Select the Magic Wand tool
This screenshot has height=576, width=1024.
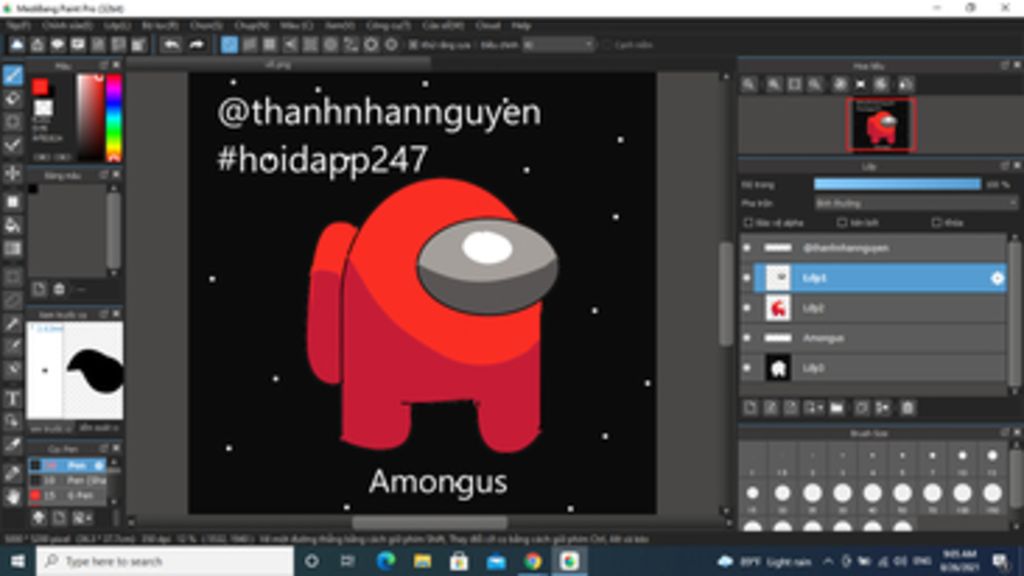point(12,323)
